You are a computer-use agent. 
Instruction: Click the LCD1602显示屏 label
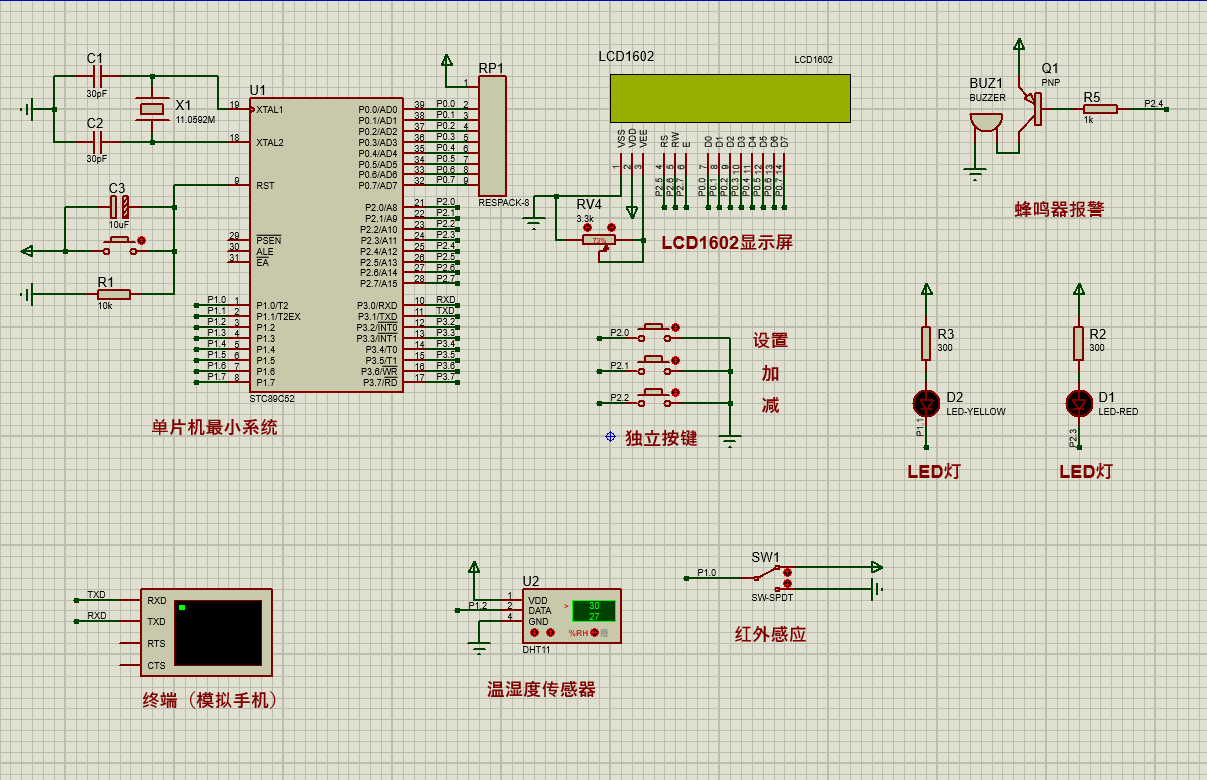(x=727, y=242)
